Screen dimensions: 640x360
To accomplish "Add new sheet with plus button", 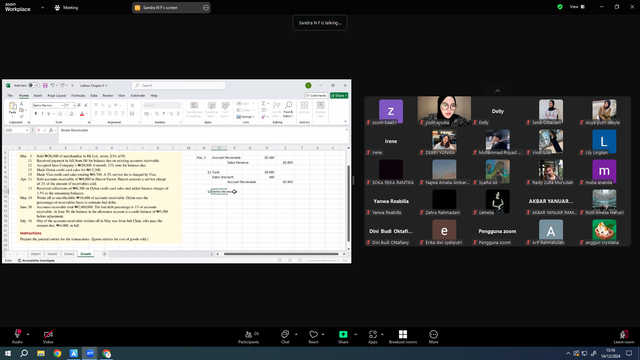I will tap(104, 254).
